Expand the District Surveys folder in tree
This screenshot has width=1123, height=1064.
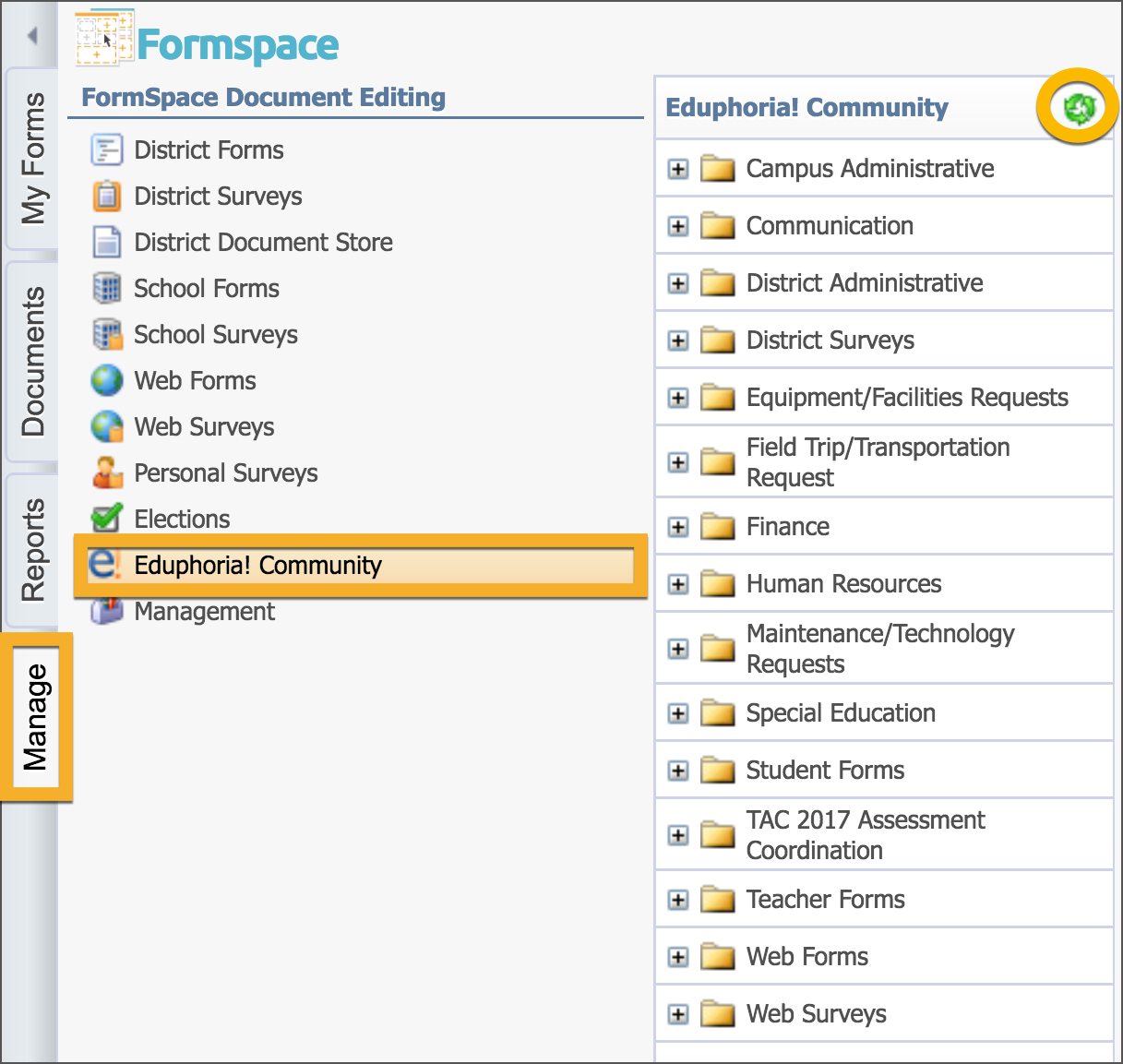[678, 341]
